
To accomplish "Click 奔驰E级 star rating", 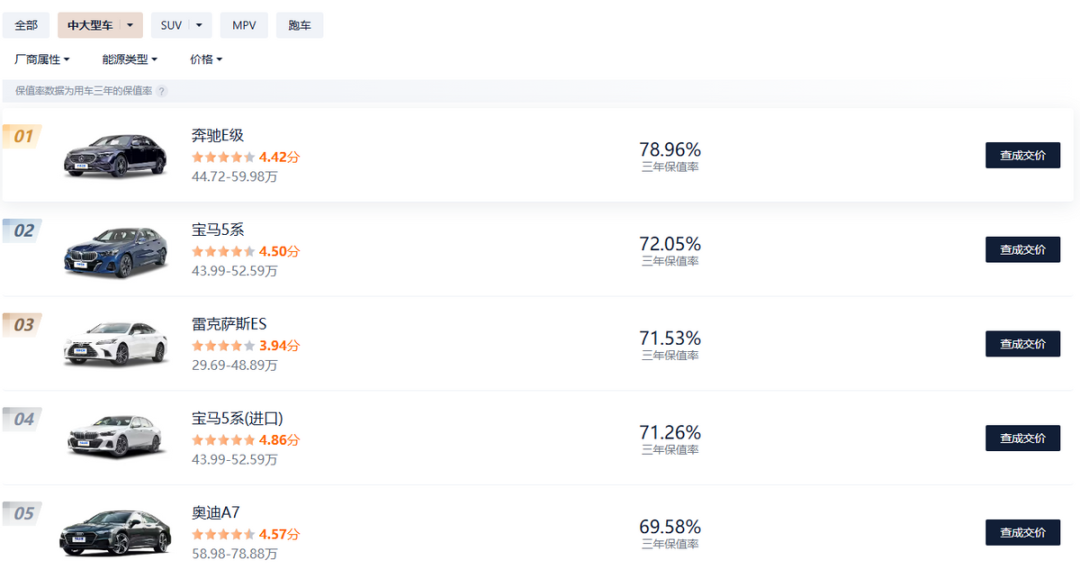I will coord(223,157).
